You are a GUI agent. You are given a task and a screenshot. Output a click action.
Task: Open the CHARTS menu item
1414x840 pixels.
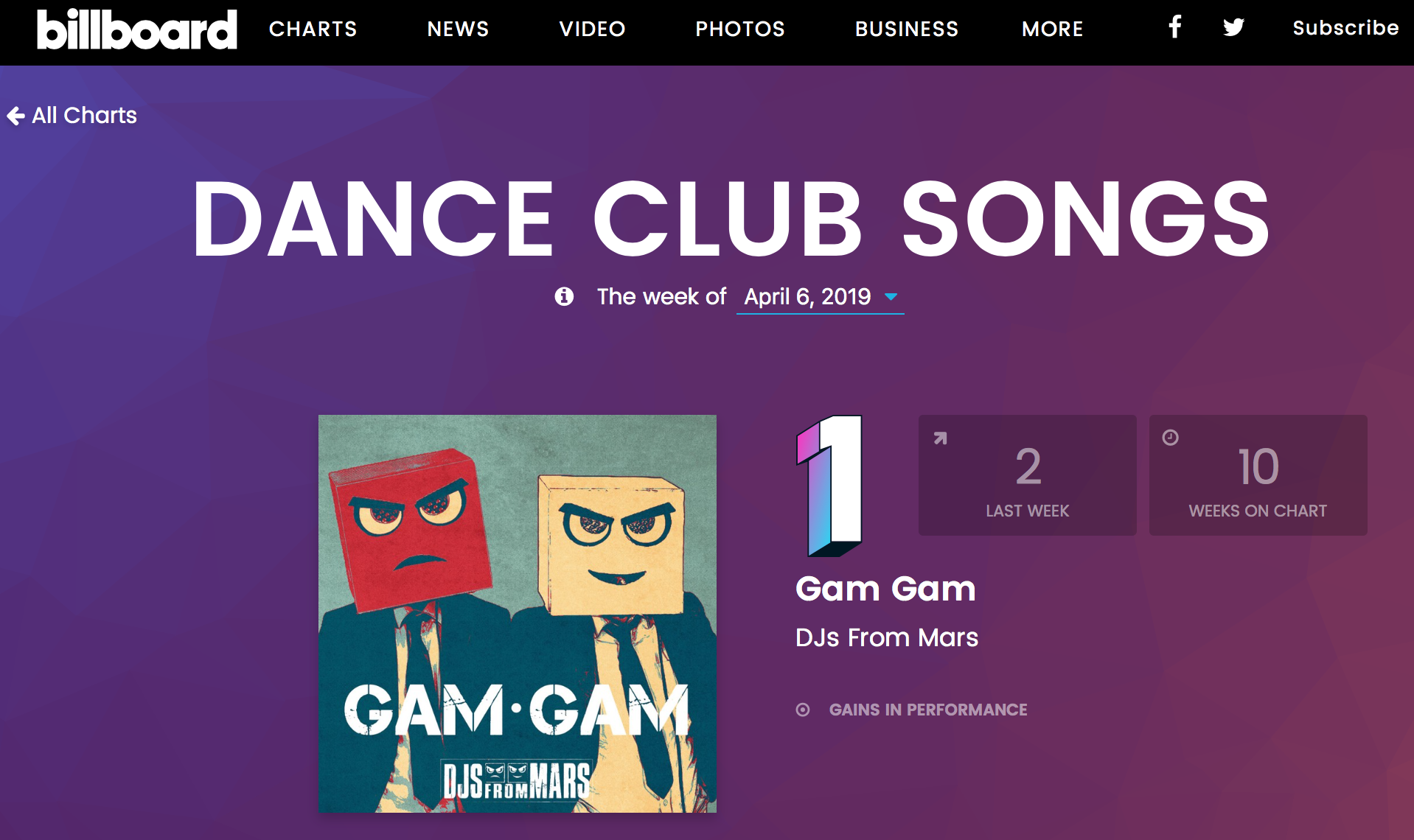[x=313, y=29]
